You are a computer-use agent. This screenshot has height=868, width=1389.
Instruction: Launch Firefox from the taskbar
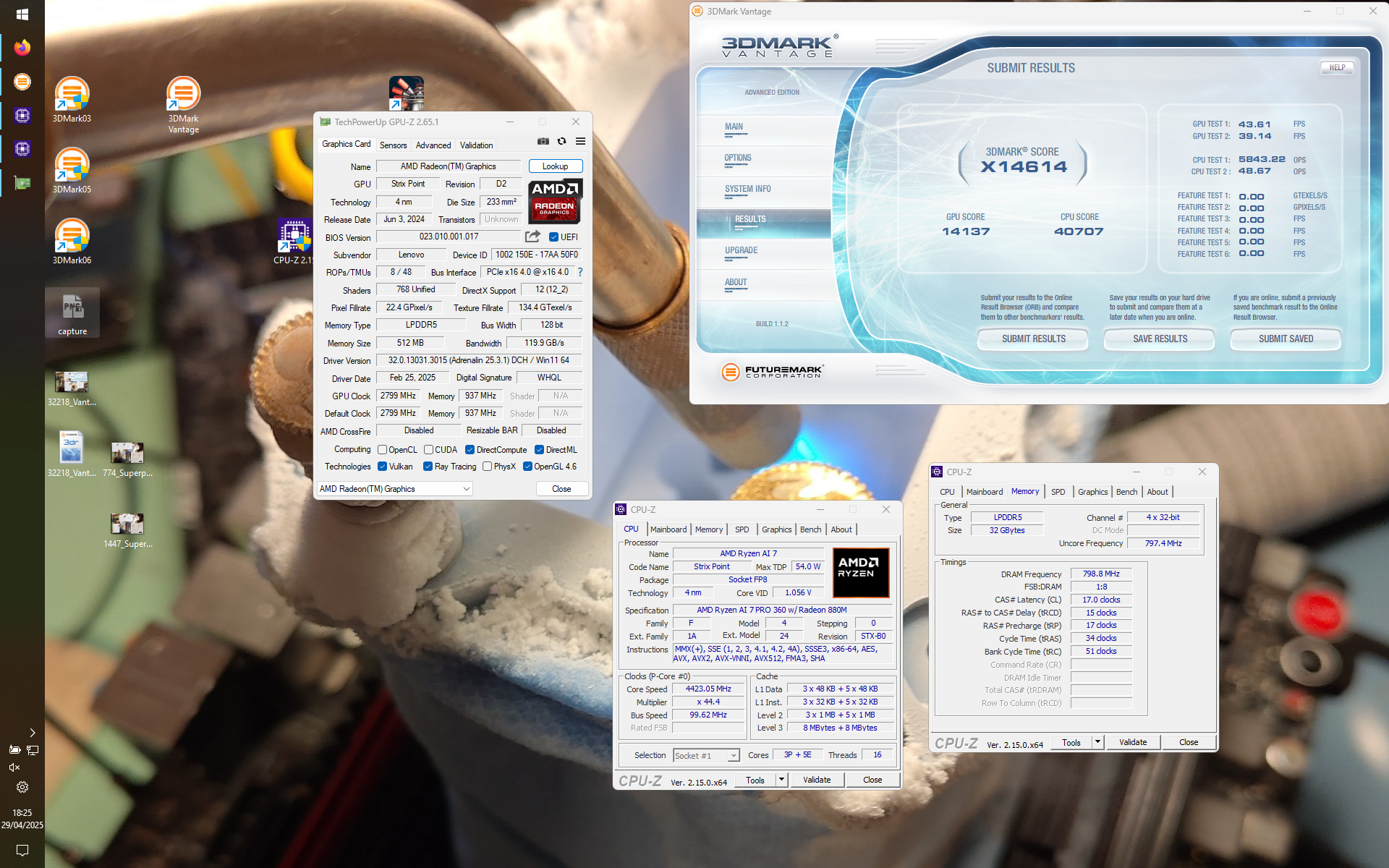(22, 48)
